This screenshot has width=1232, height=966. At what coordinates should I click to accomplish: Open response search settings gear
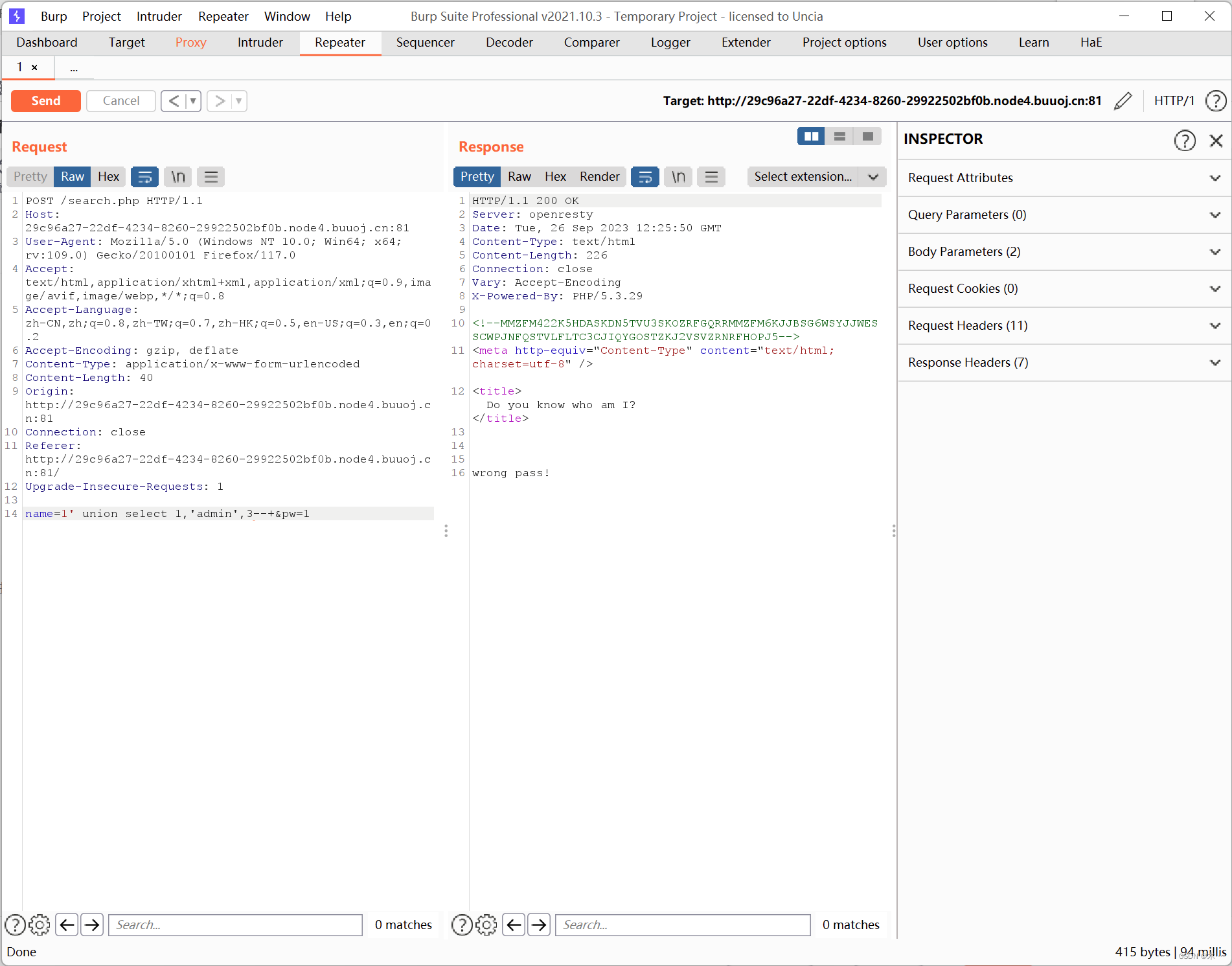(486, 925)
